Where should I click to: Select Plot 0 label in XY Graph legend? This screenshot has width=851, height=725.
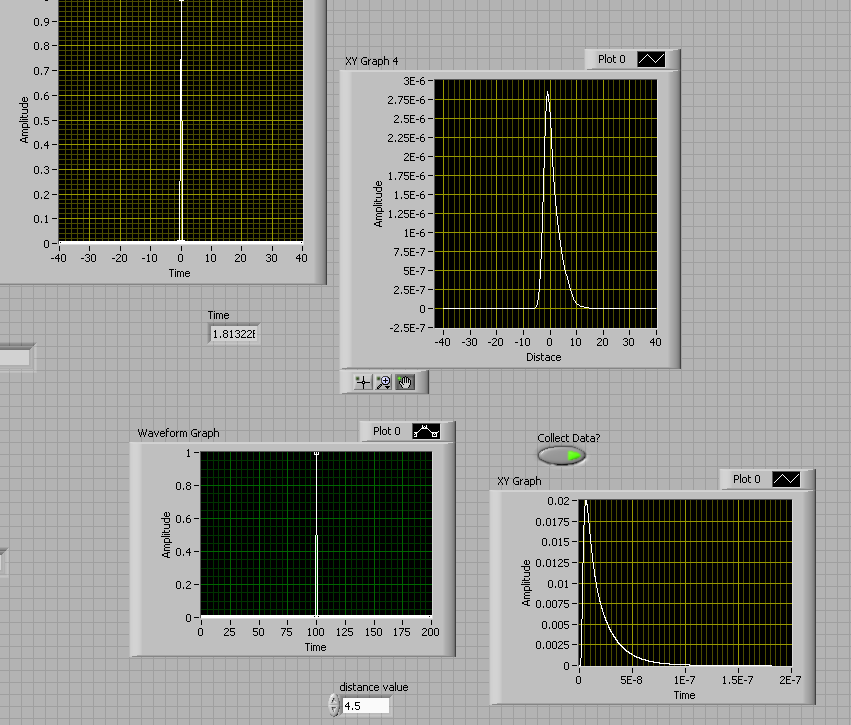click(x=746, y=480)
